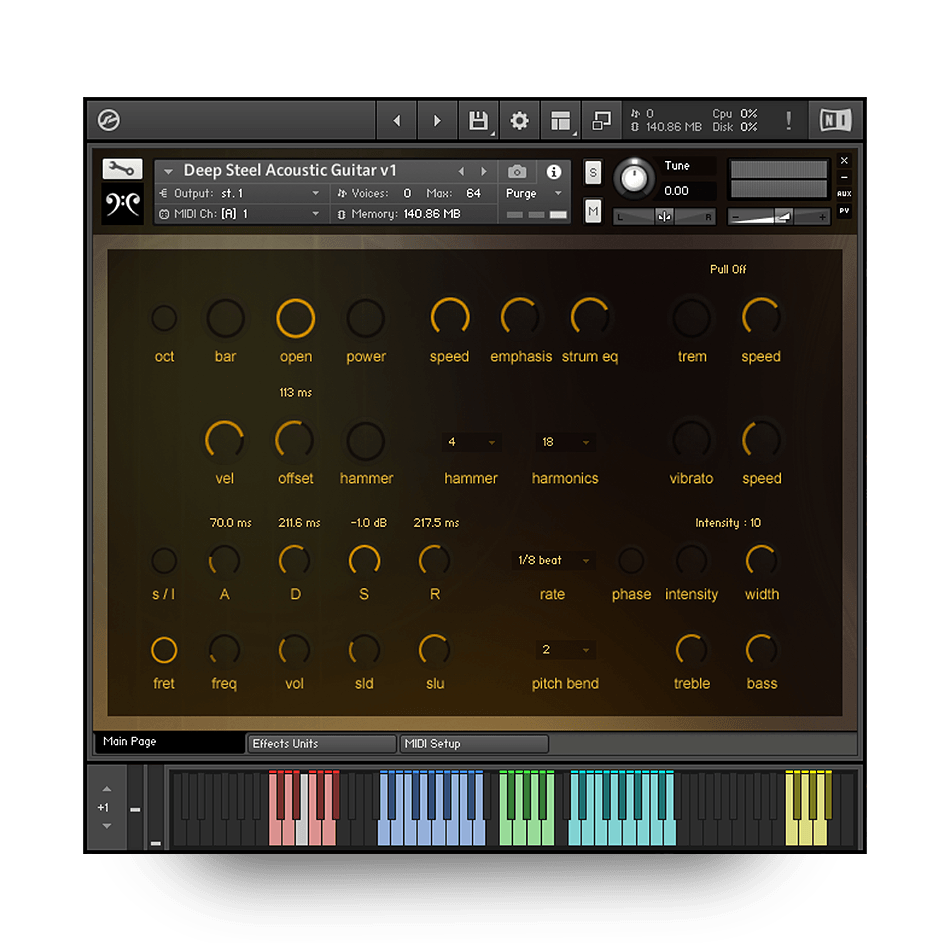Open the hammer value dropdown showing 4
950x950 pixels.
471,442
